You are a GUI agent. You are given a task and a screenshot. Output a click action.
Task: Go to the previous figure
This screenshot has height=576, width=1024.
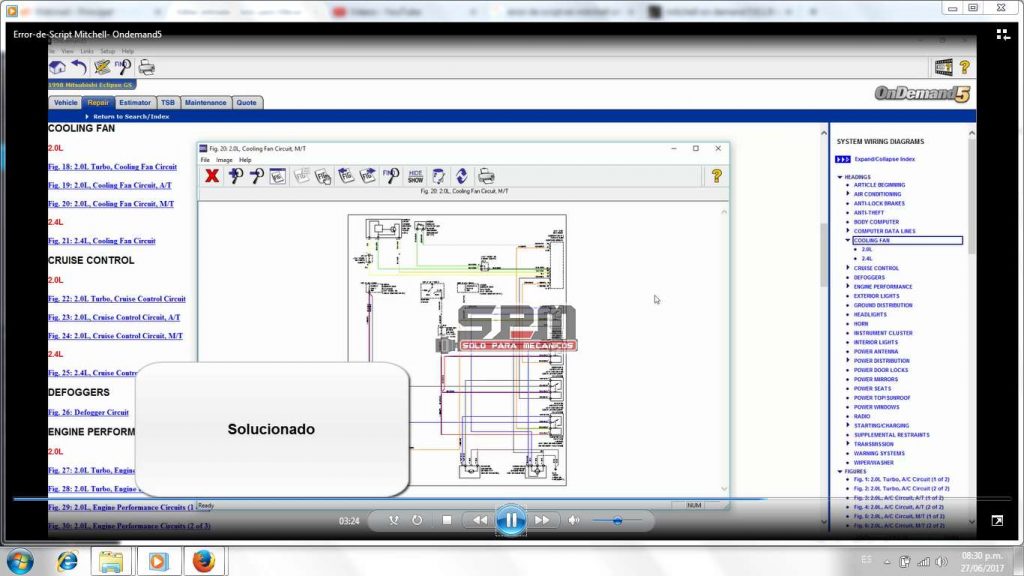[346, 176]
